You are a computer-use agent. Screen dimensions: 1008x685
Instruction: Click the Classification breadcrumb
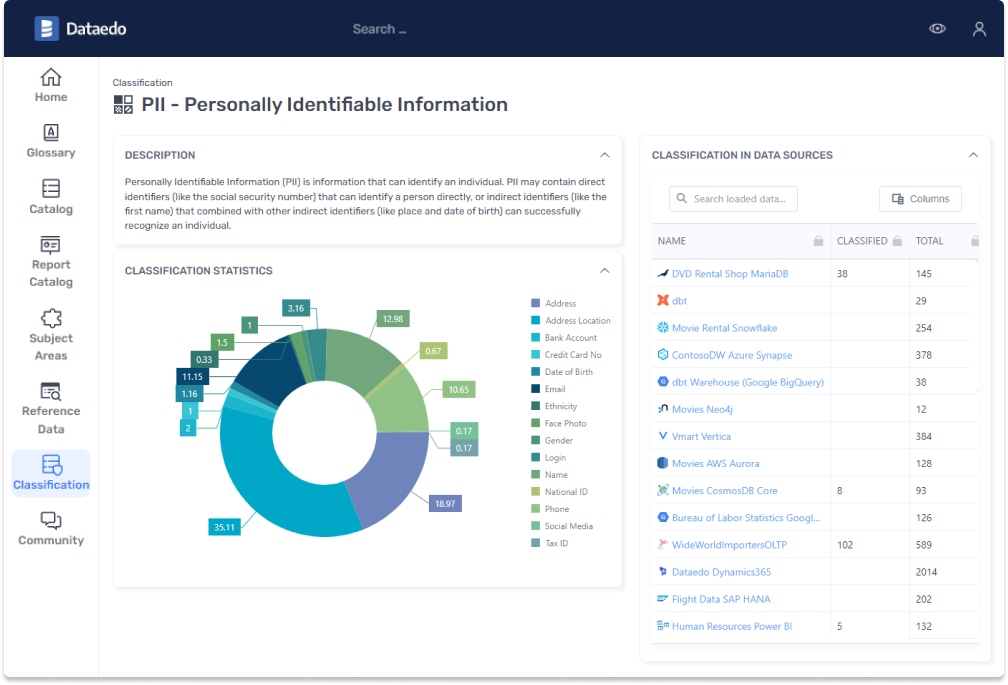[142, 83]
